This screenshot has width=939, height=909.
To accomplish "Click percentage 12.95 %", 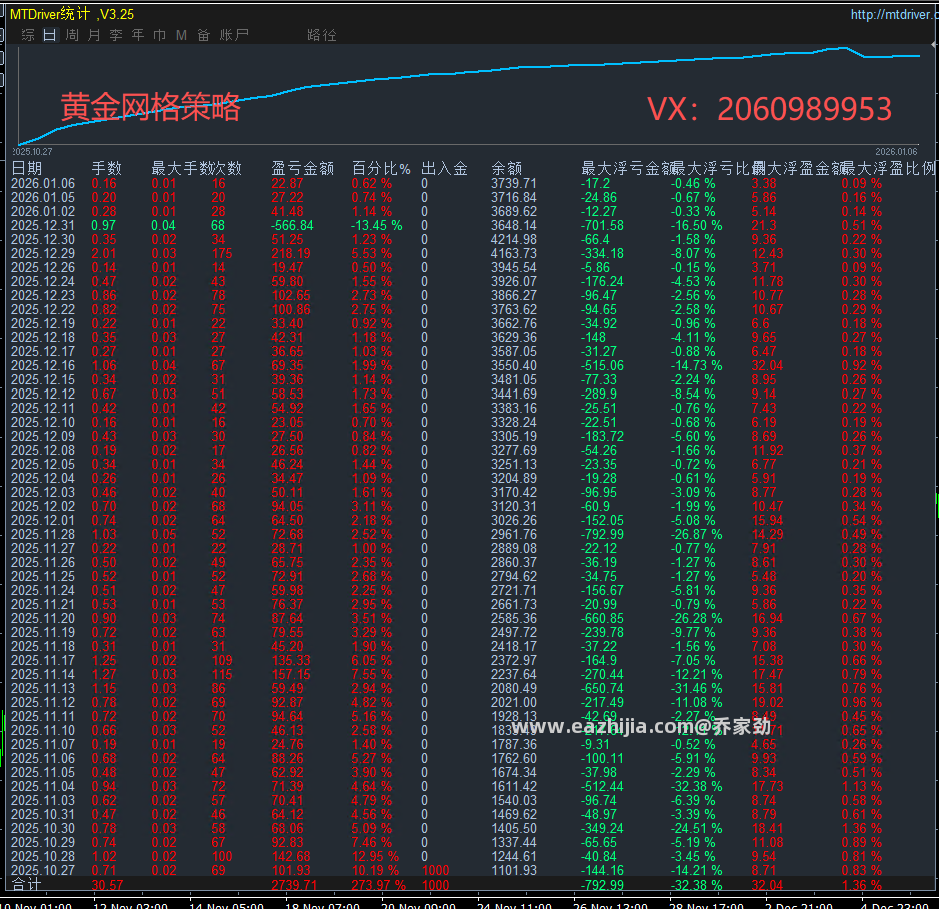I will pyautogui.click(x=375, y=856).
